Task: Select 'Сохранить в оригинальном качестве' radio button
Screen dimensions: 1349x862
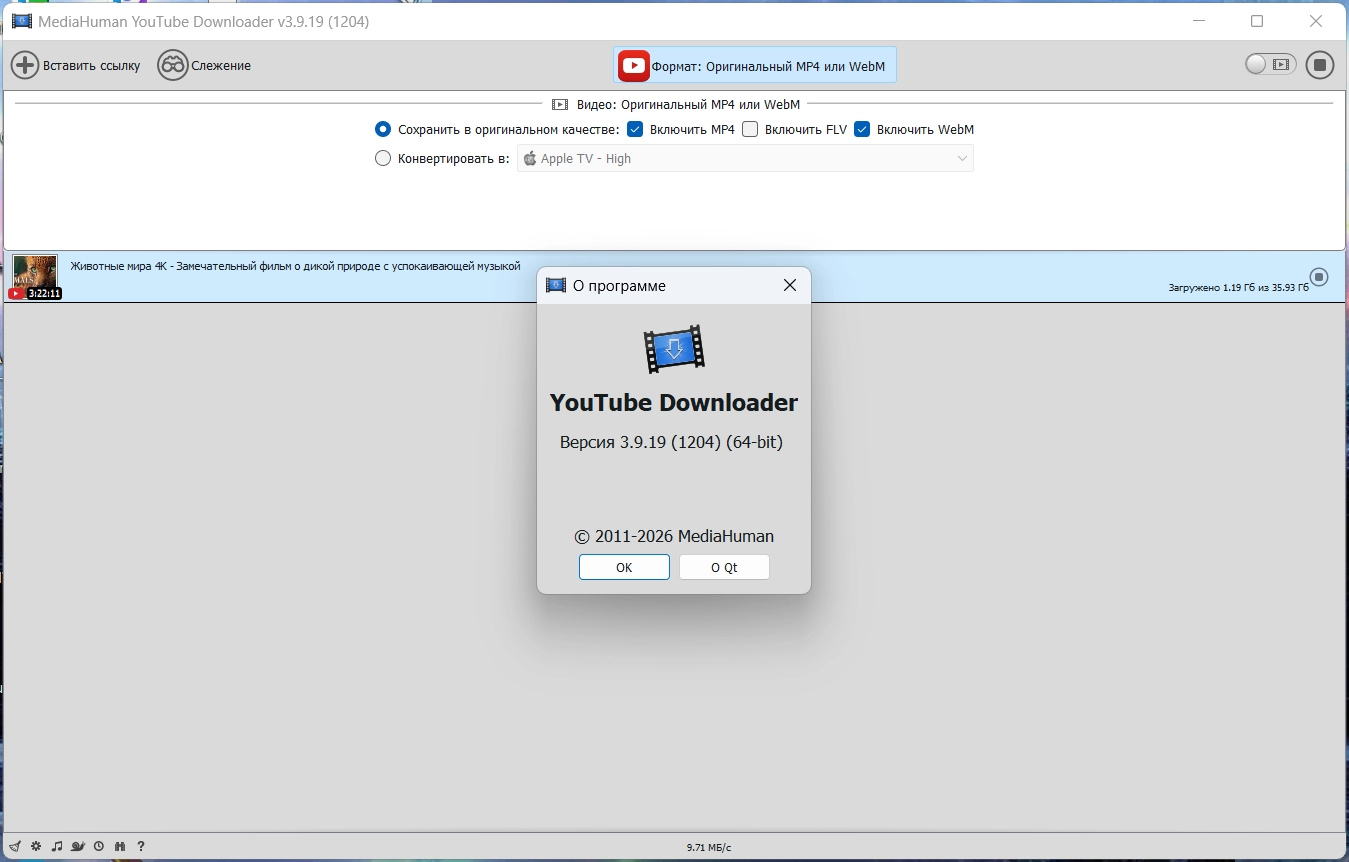Action: coord(383,129)
